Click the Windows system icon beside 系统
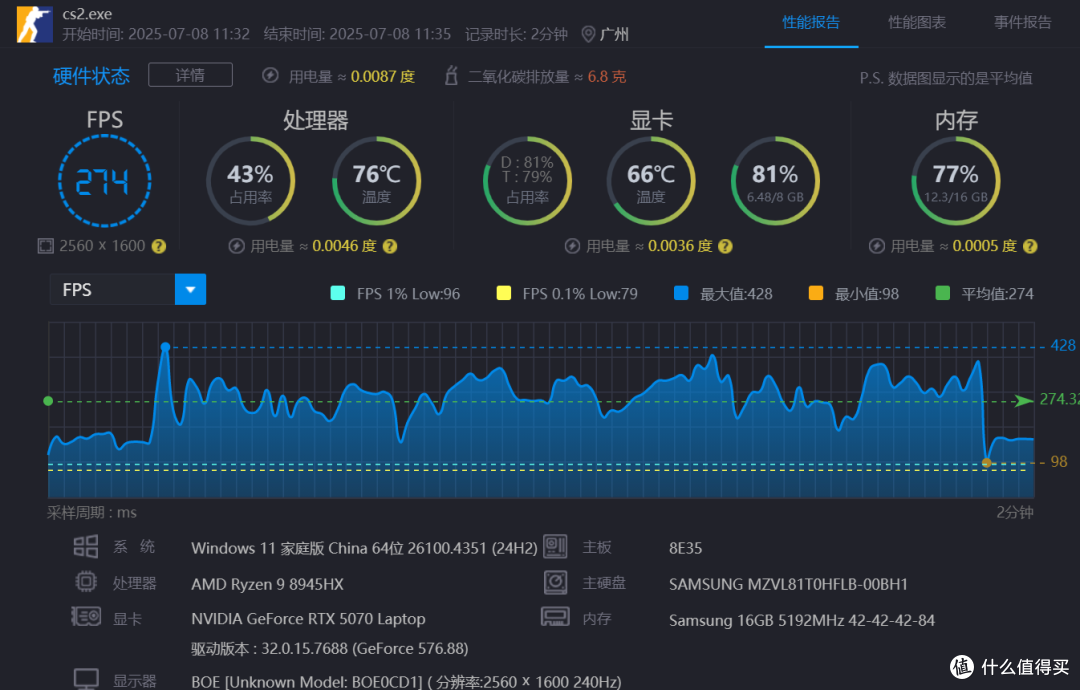1080x690 pixels. coord(86,547)
